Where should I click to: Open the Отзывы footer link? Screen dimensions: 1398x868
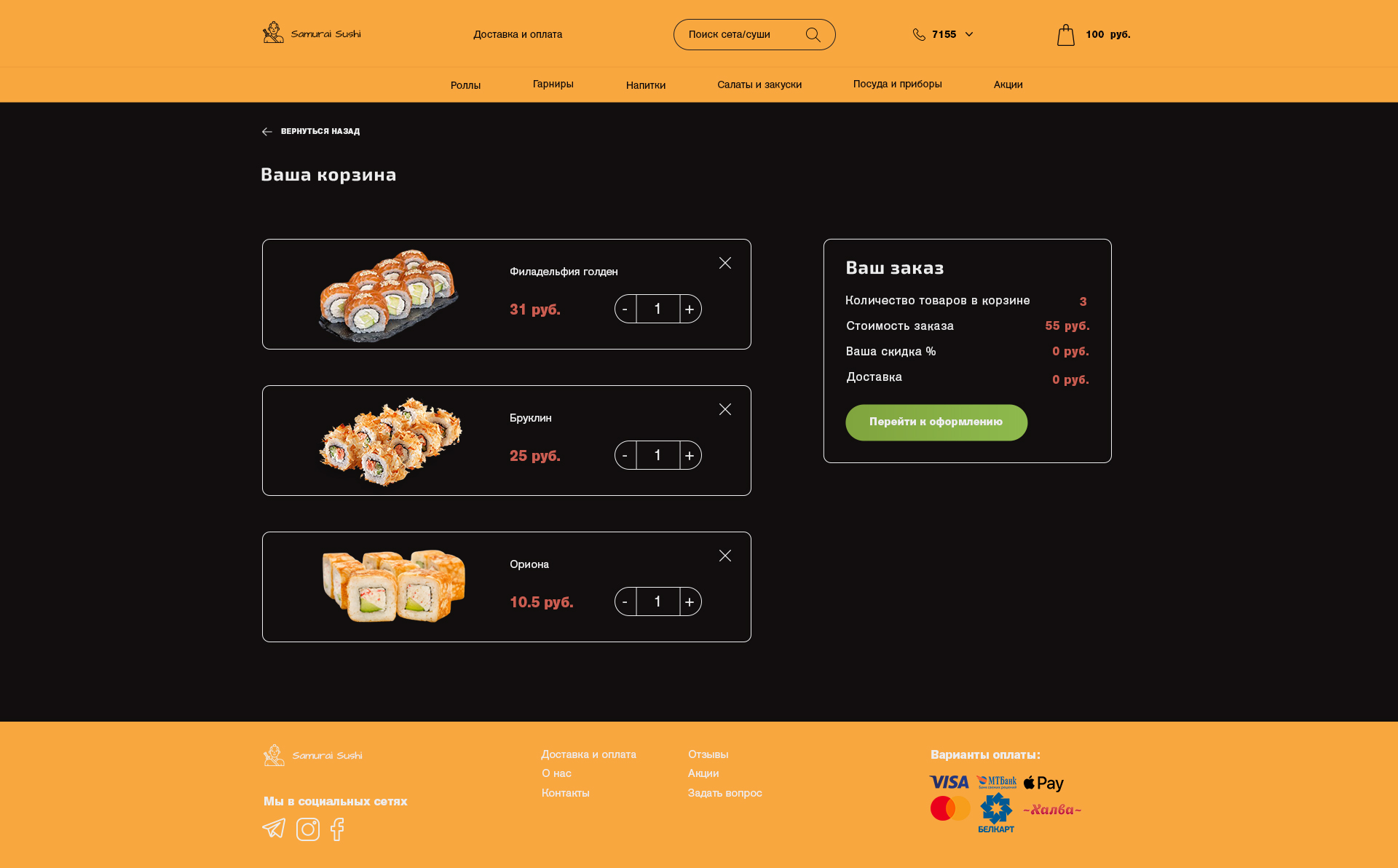[x=708, y=754]
